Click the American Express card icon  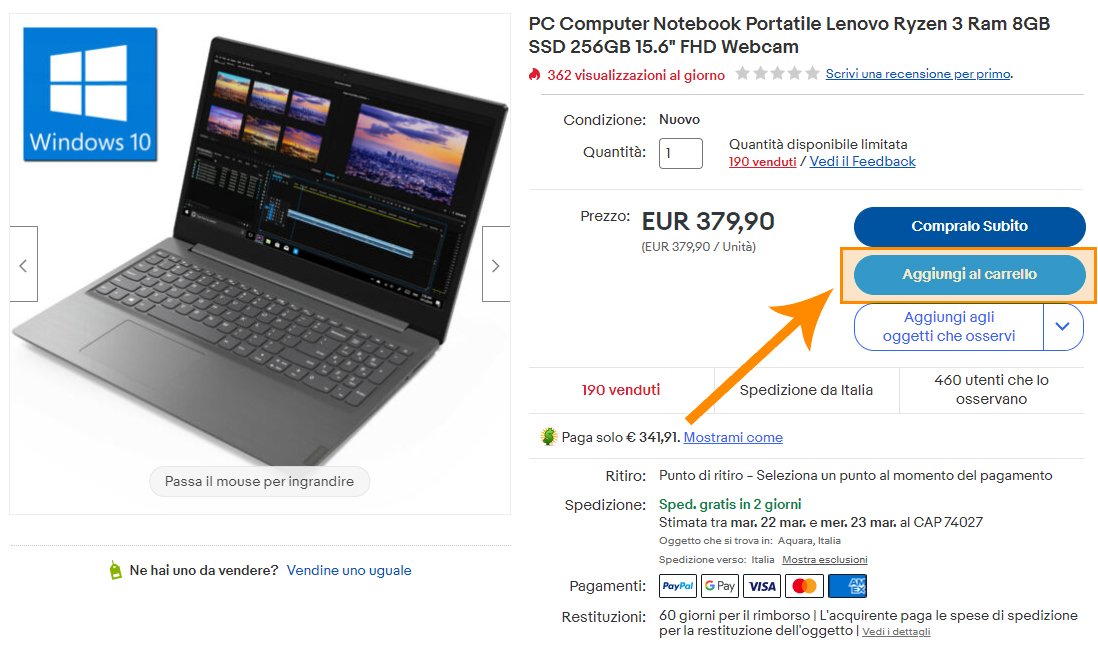(x=847, y=586)
